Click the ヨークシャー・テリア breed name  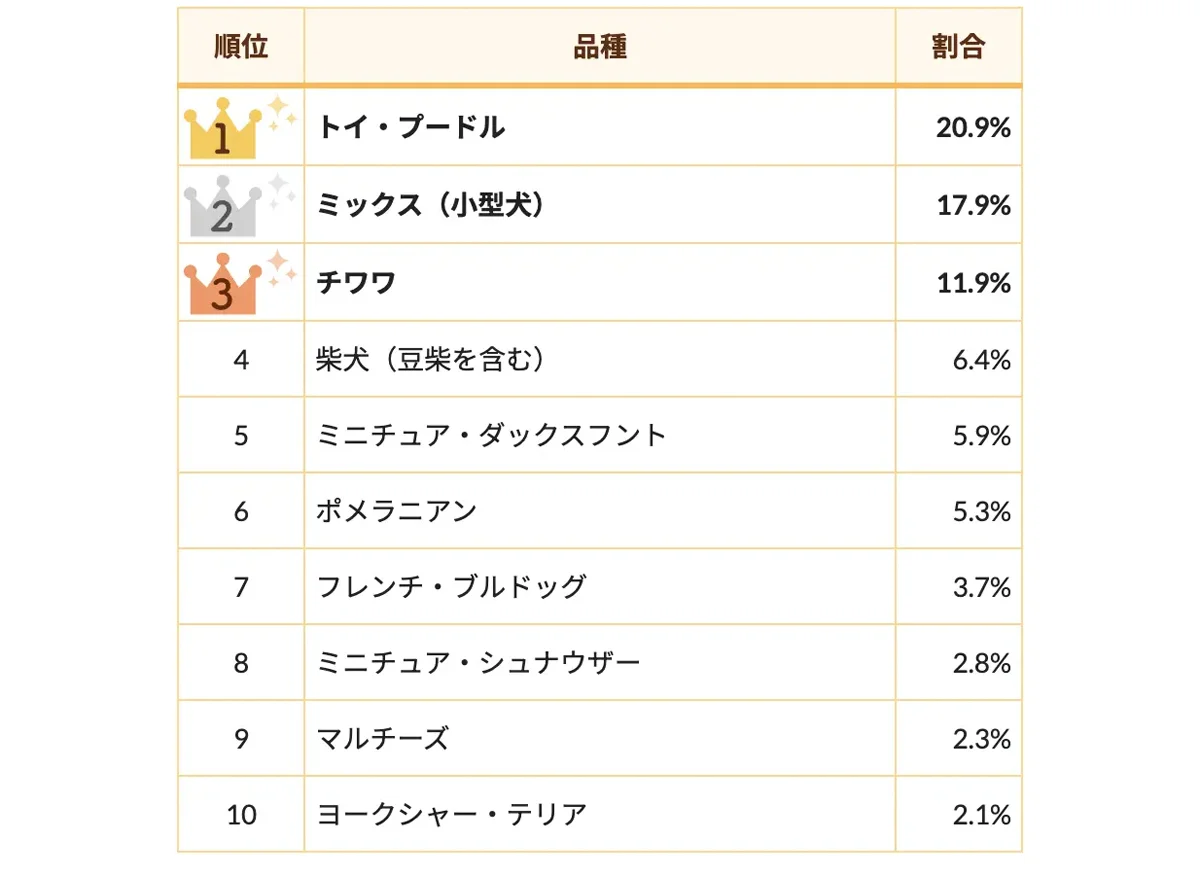(x=451, y=815)
